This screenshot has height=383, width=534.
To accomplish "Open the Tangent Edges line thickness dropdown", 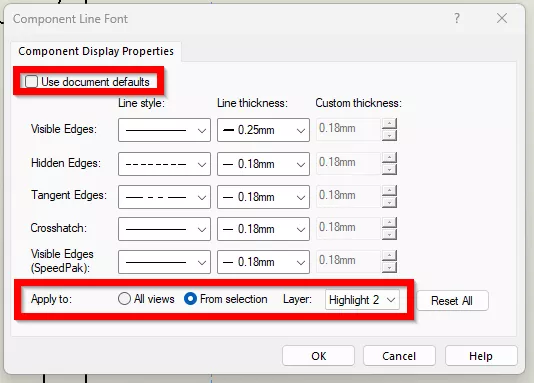I will [263, 197].
